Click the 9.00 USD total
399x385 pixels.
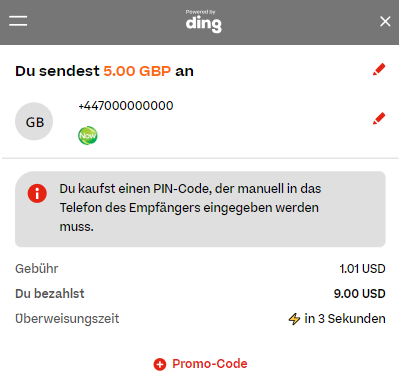[x=360, y=294]
